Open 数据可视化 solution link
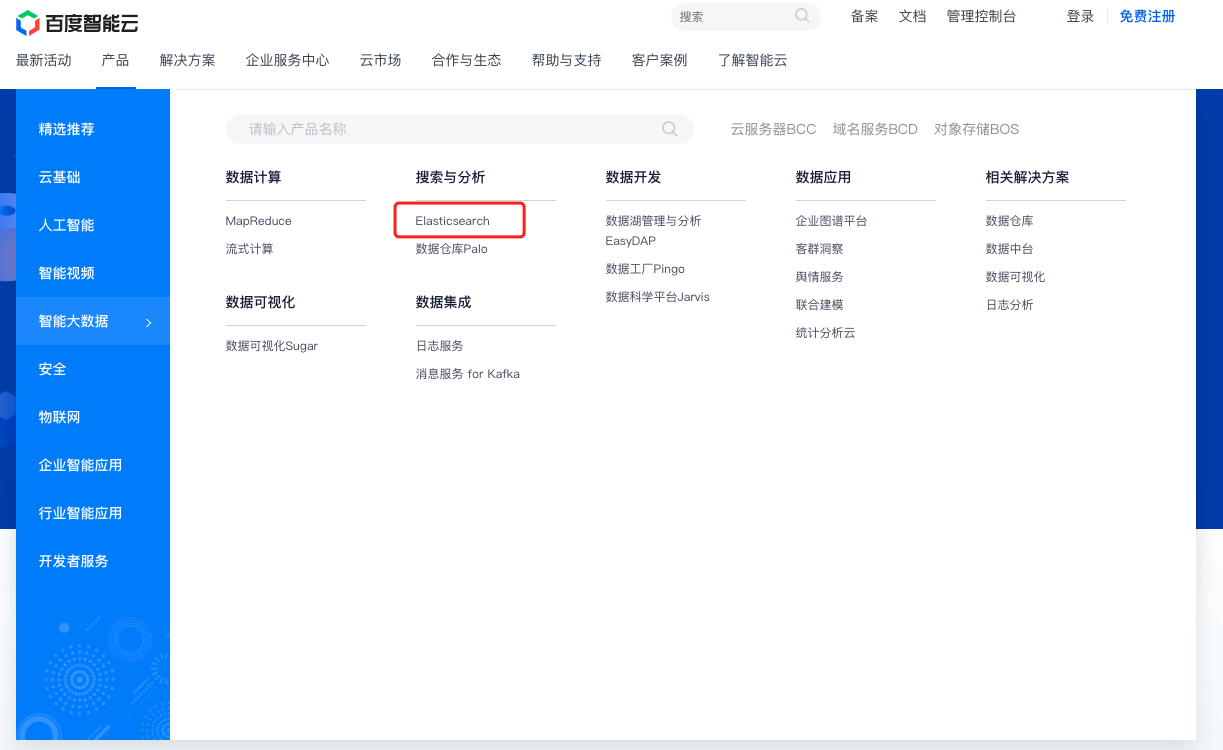Screen dimensions: 1223x750 (1015, 277)
